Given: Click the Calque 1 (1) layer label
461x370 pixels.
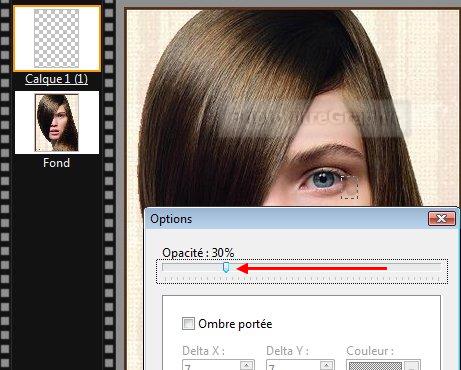Looking at the screenshot, I should [56, 79].
